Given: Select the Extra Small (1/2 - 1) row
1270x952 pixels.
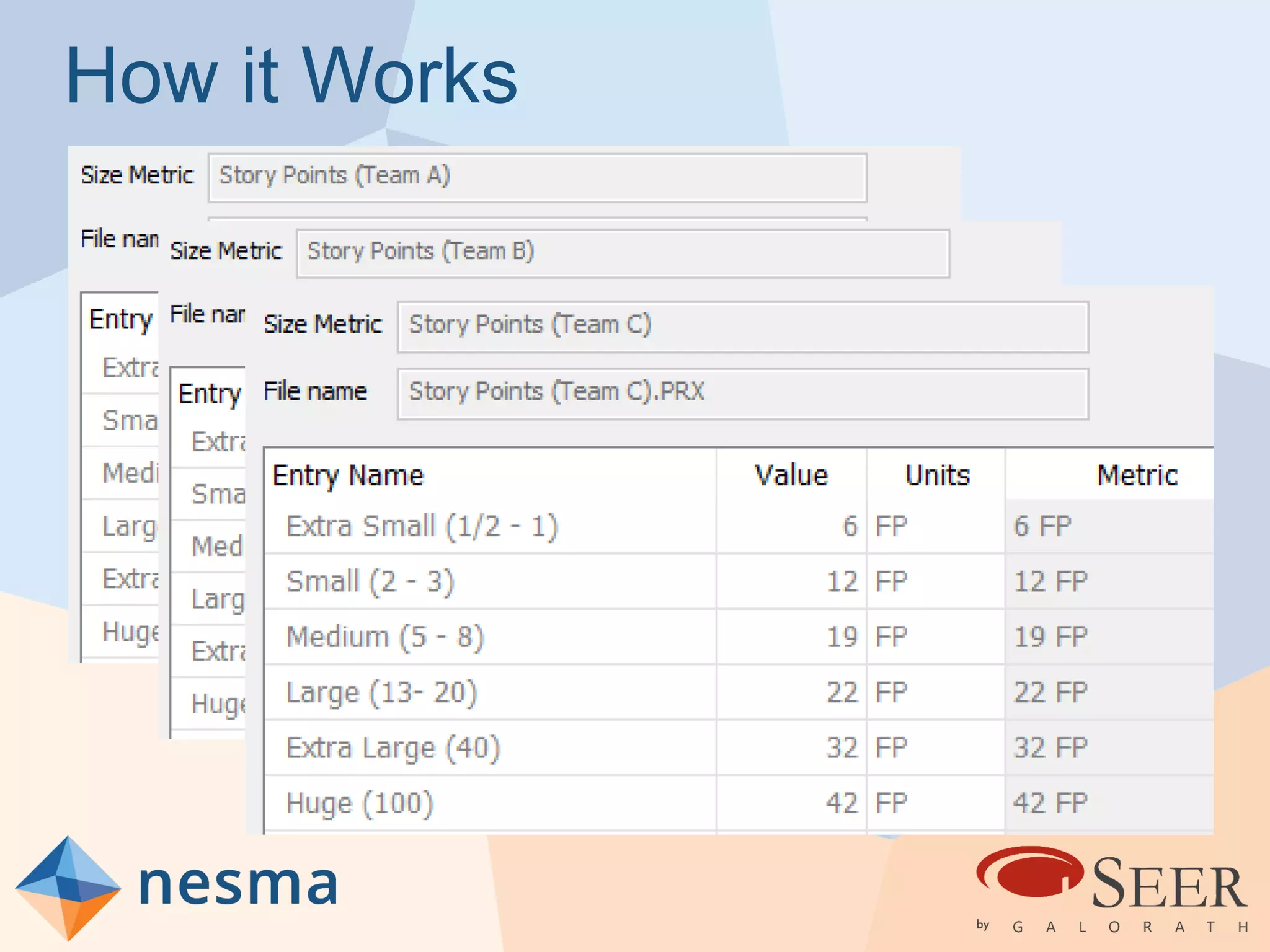Looking at the screenshot, I should click(422, 527).
